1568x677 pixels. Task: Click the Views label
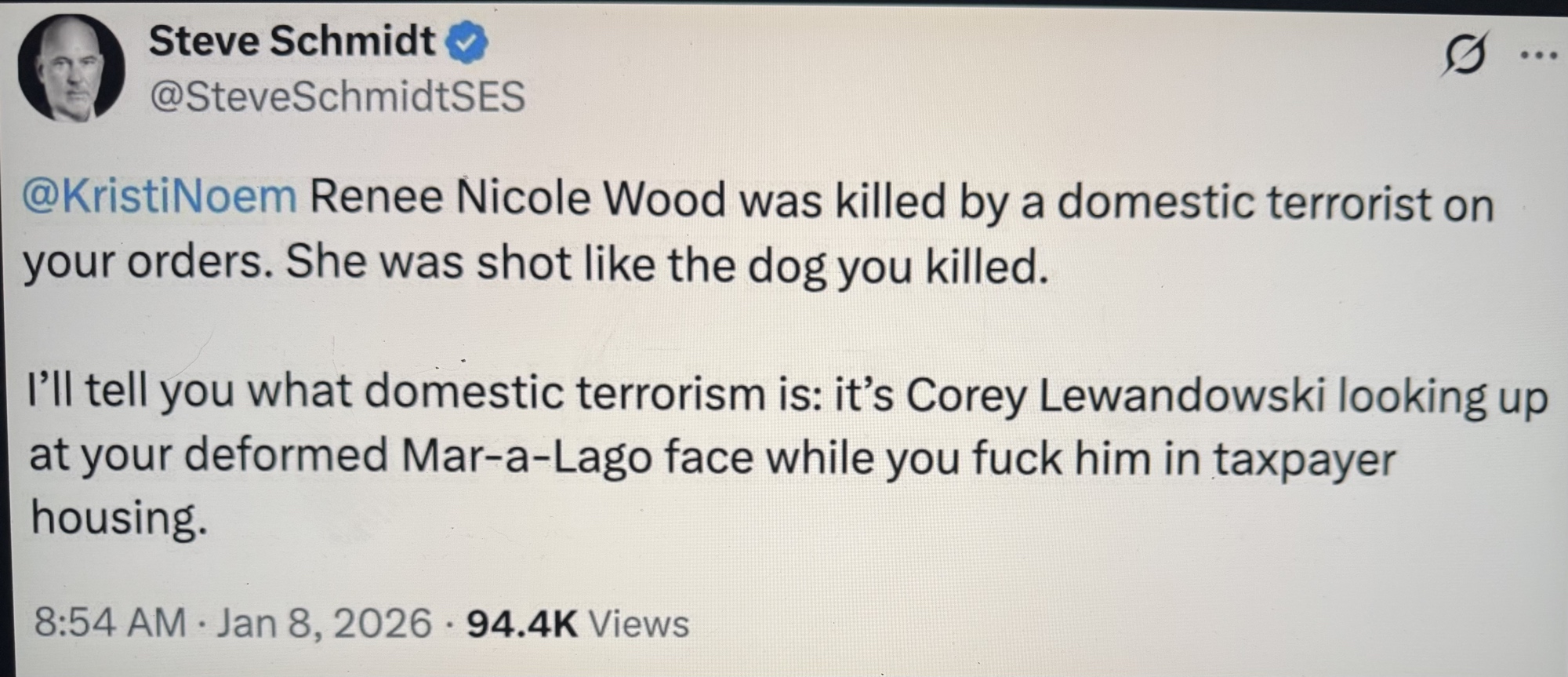(x=638, y=624)
